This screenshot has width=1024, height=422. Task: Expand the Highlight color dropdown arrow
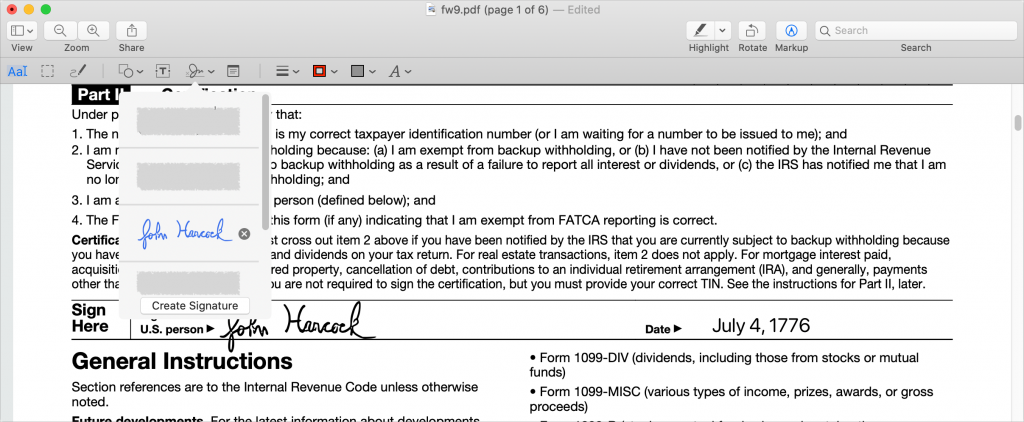(x=723, y=31)
